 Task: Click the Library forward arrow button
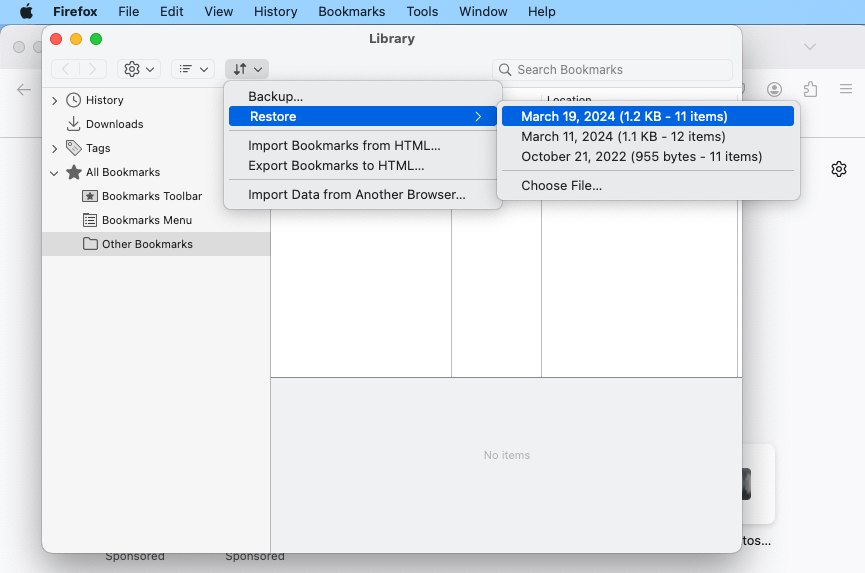pos(92,69)
